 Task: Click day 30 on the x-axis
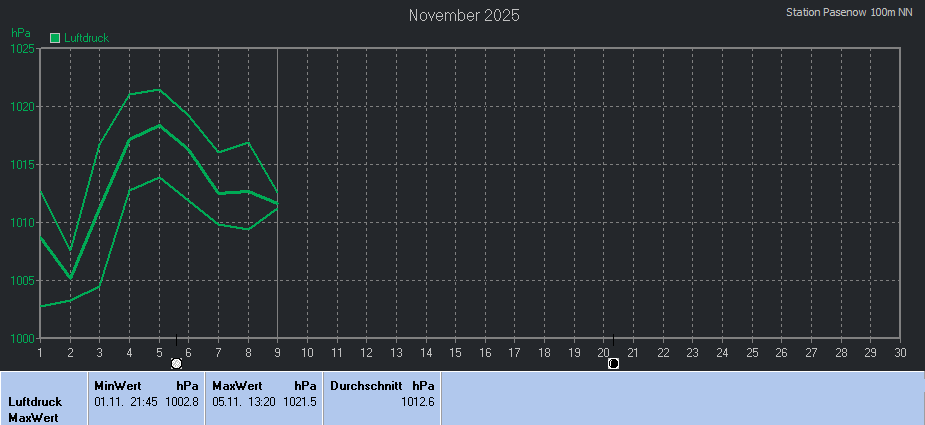pos(900,352)
